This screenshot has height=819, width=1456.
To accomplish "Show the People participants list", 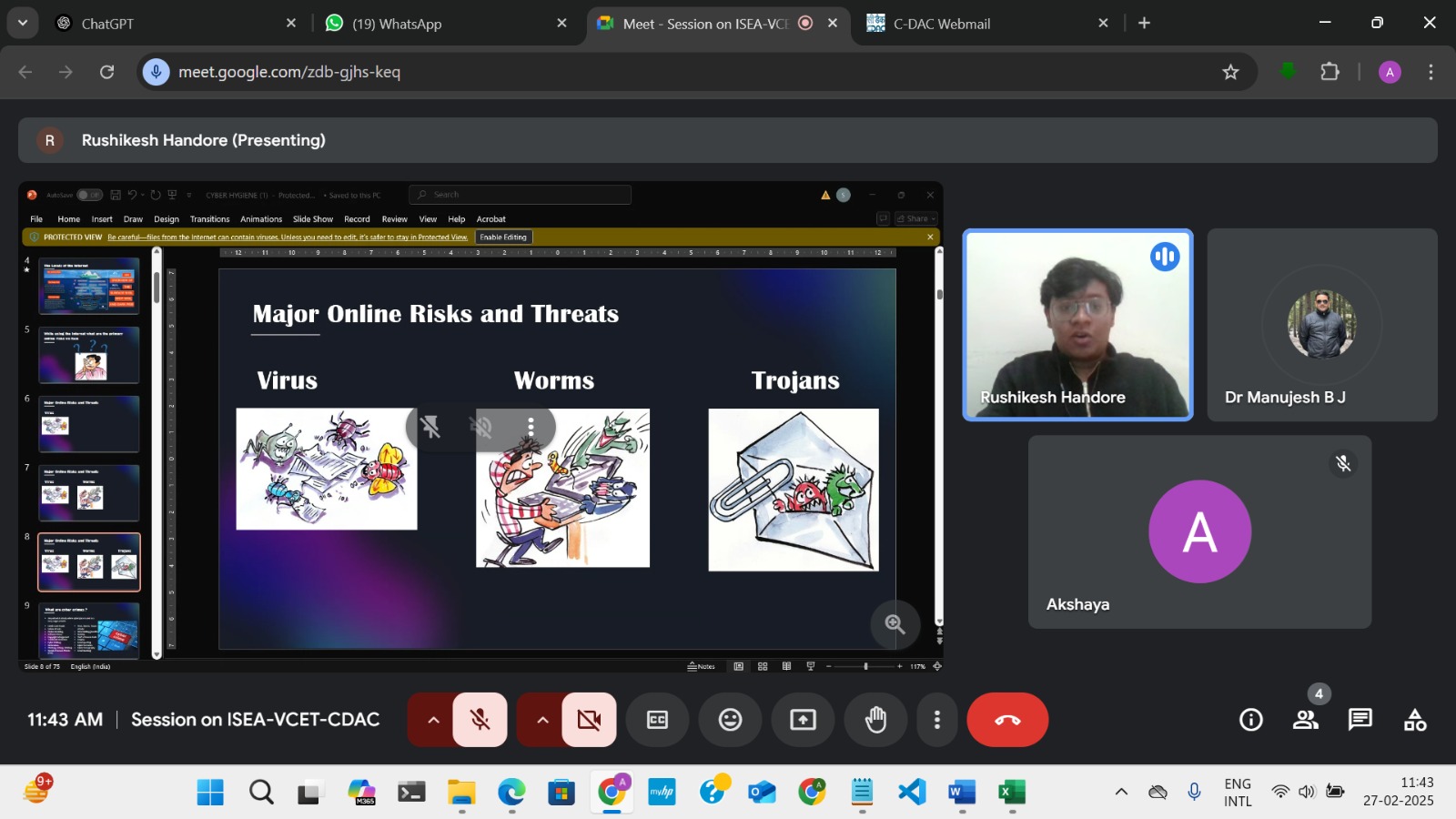I will [1306, 720].
